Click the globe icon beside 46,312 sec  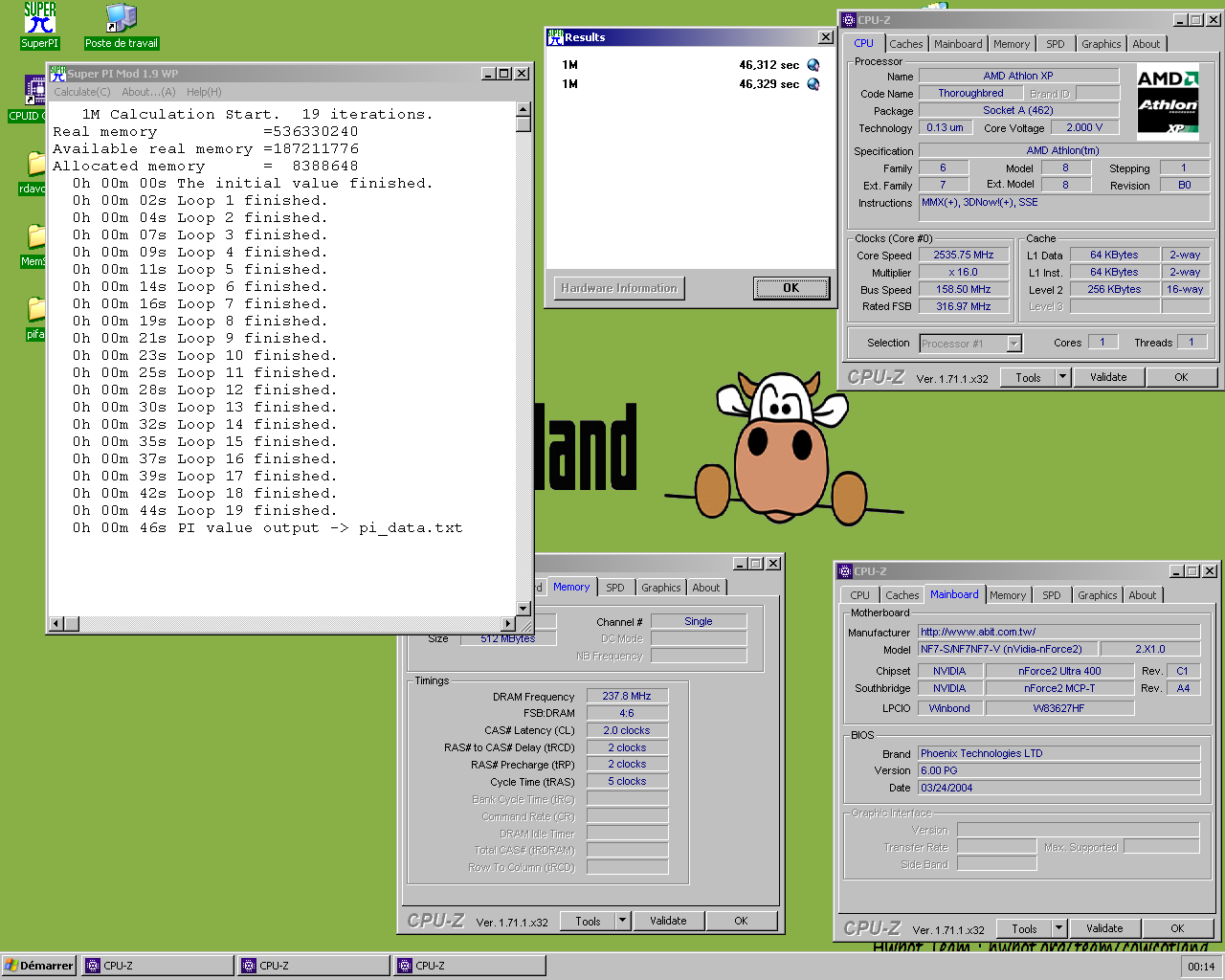click(x=813, y=65)
